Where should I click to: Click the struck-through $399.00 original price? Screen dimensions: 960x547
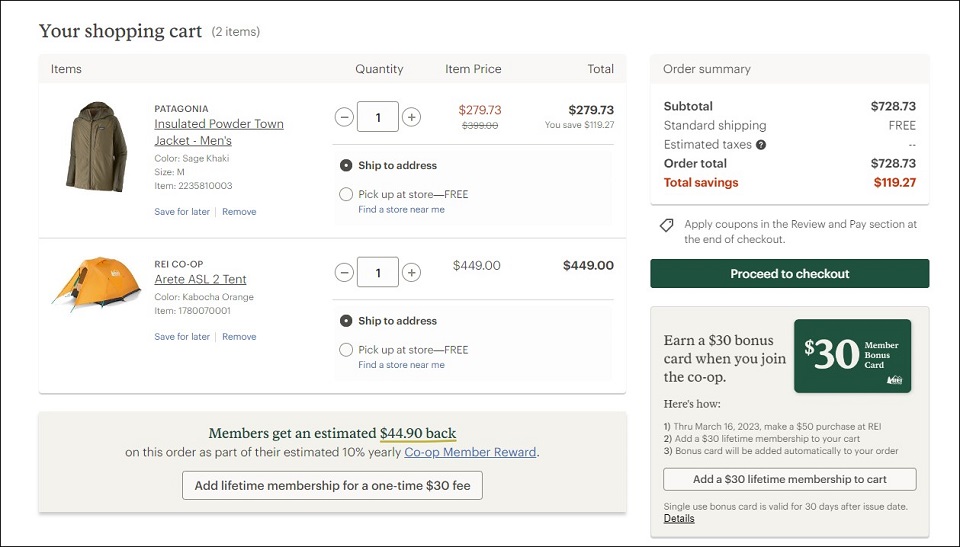[x=480, y=126]
